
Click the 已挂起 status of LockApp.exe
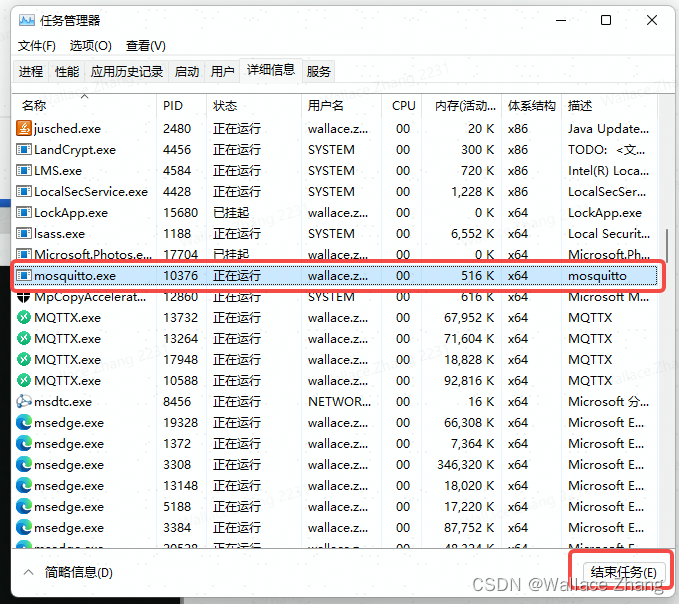(x=231, y=213)
